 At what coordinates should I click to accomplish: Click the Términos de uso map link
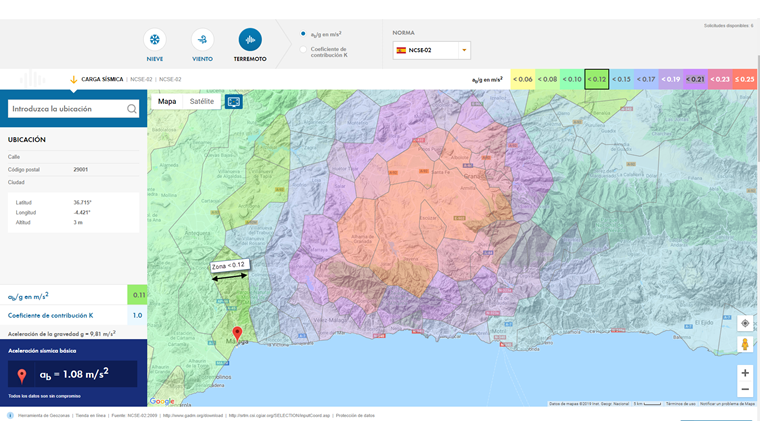click(x=681, y=404)
